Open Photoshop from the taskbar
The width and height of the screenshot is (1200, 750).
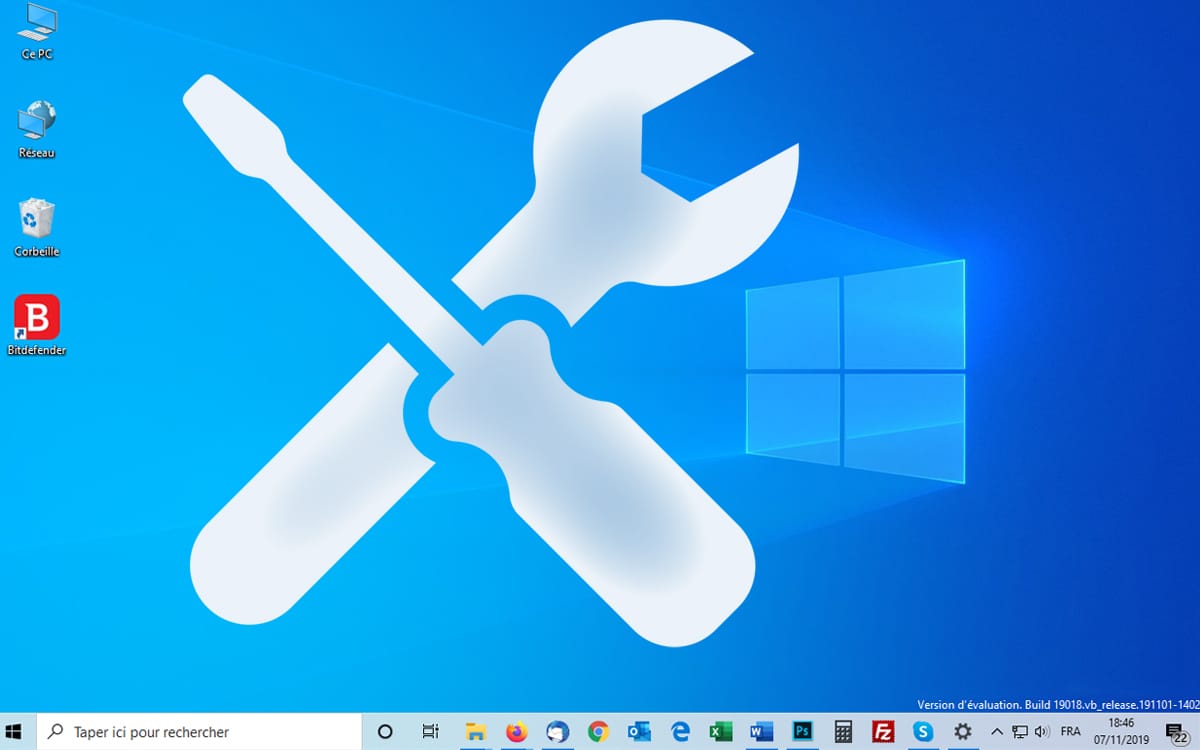(802, 732)
